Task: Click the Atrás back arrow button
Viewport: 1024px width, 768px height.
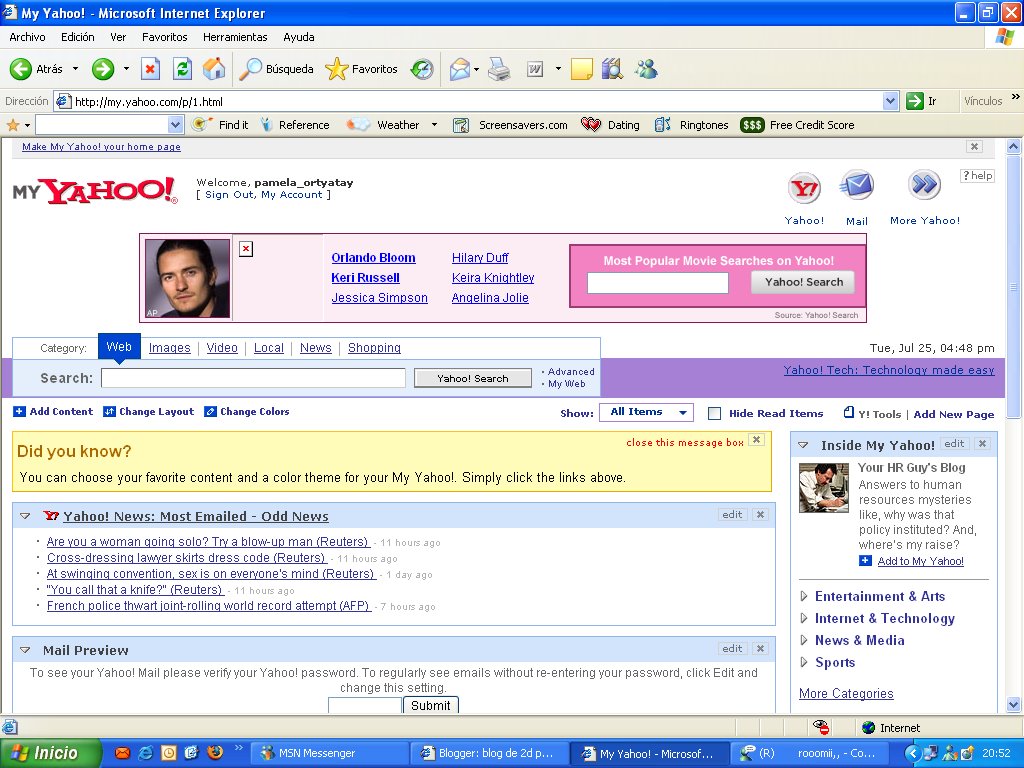Action: click(21, 69)
